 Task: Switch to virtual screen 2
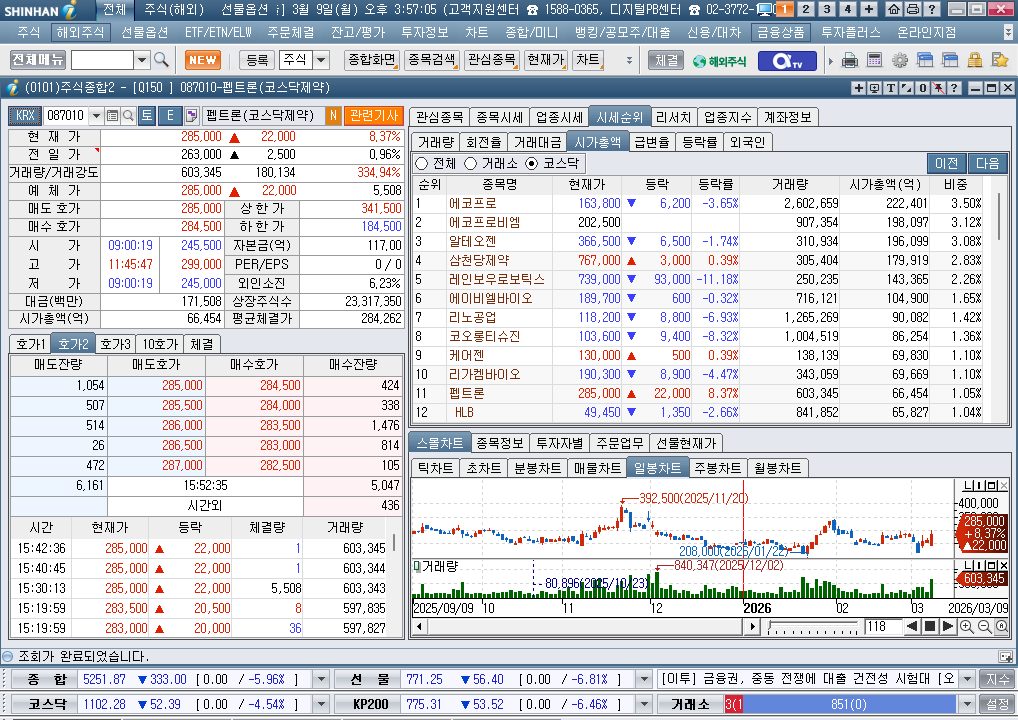(x=806, y=9)
